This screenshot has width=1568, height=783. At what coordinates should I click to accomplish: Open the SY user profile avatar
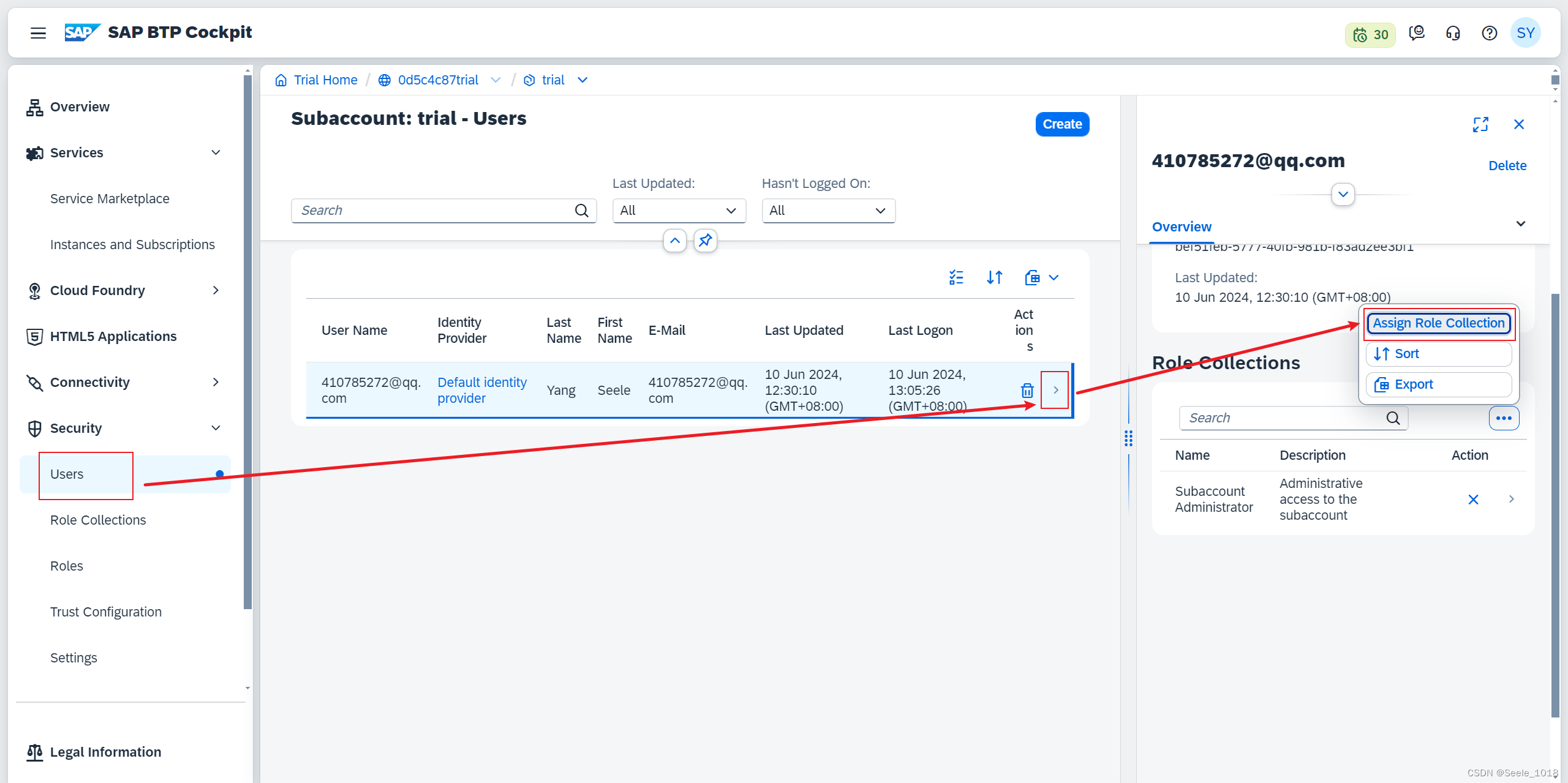click(1525, 33)
